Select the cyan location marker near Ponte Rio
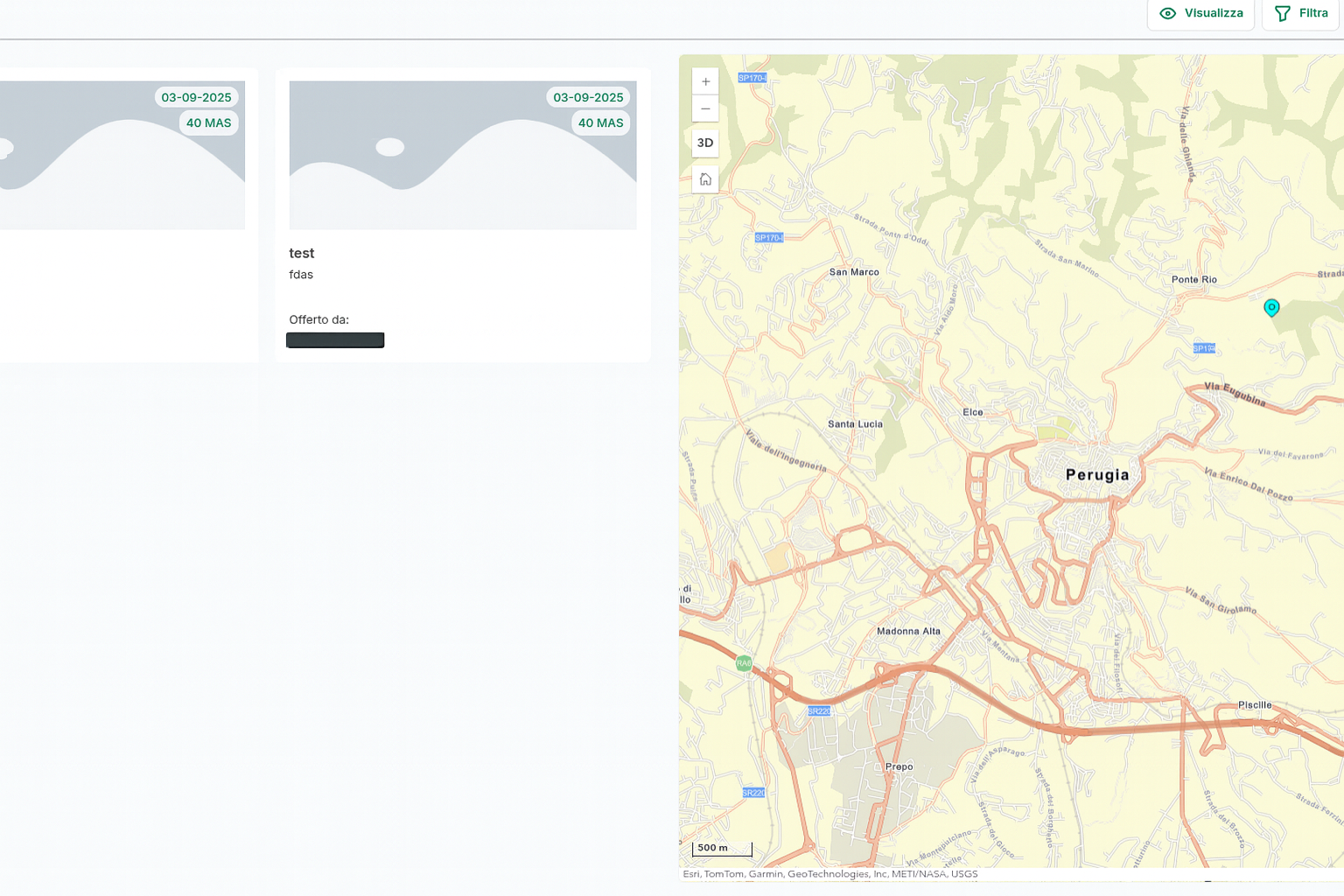The width and height of the screenshot is (1344, 896). pos(1271,307)
